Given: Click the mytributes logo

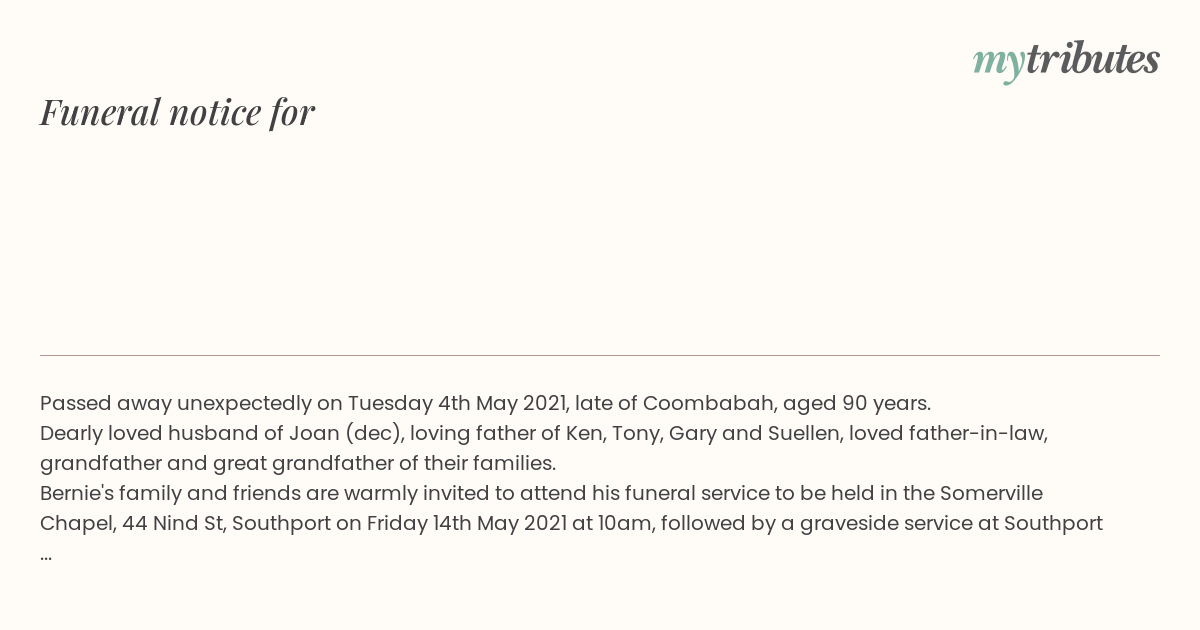Looking at the screenshot, I should (1066, 60).
